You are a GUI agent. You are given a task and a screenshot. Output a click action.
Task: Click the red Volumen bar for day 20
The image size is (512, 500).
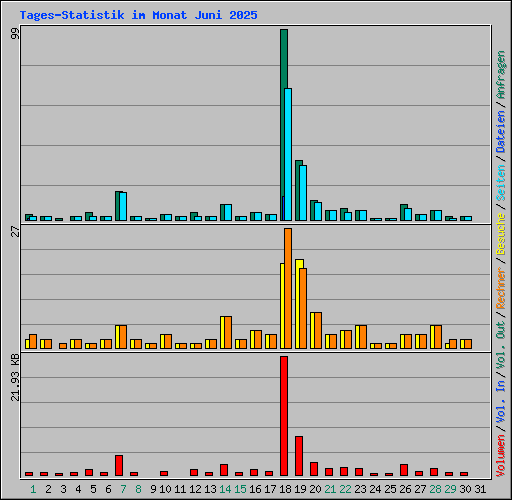tap(314, 469)
